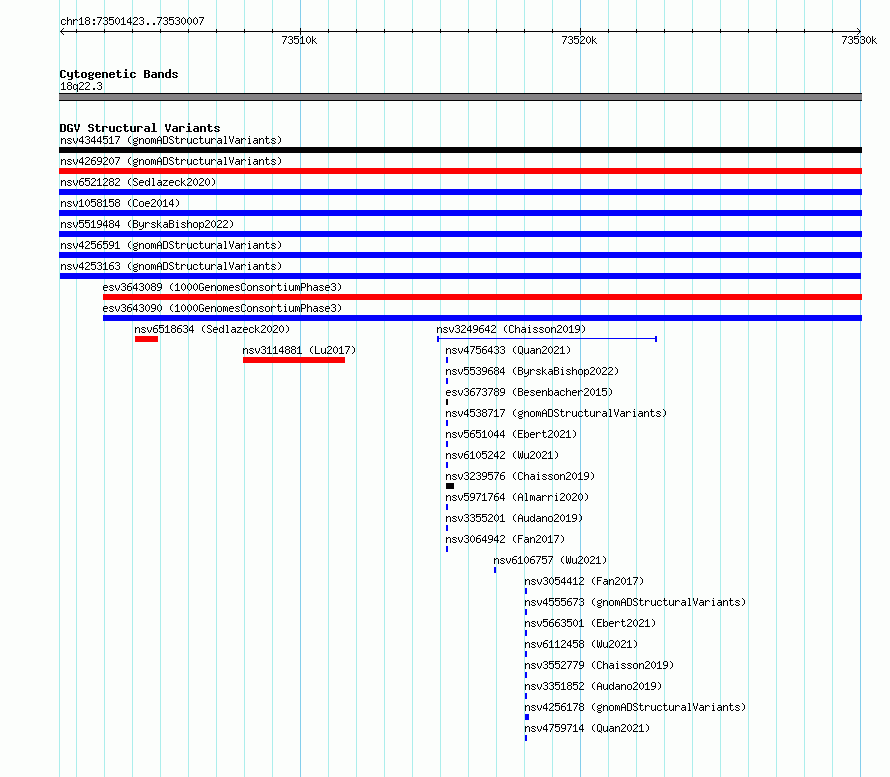Select nsv5519484 (ByrskaBishop2022) label

click(x=147, y=224)
